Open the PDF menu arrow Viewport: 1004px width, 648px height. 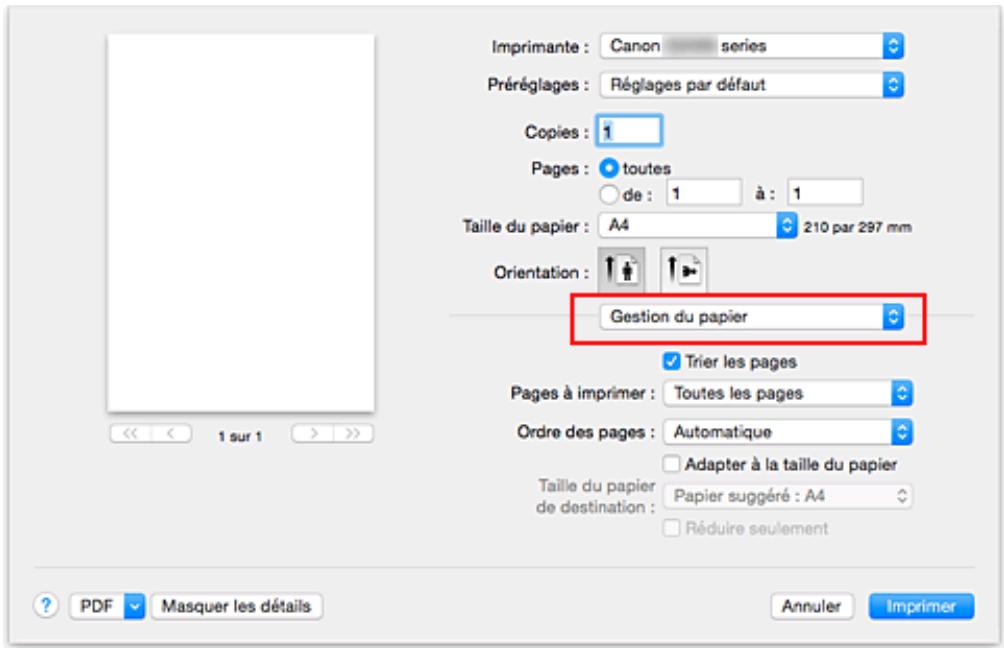click(x=134, y=606)
